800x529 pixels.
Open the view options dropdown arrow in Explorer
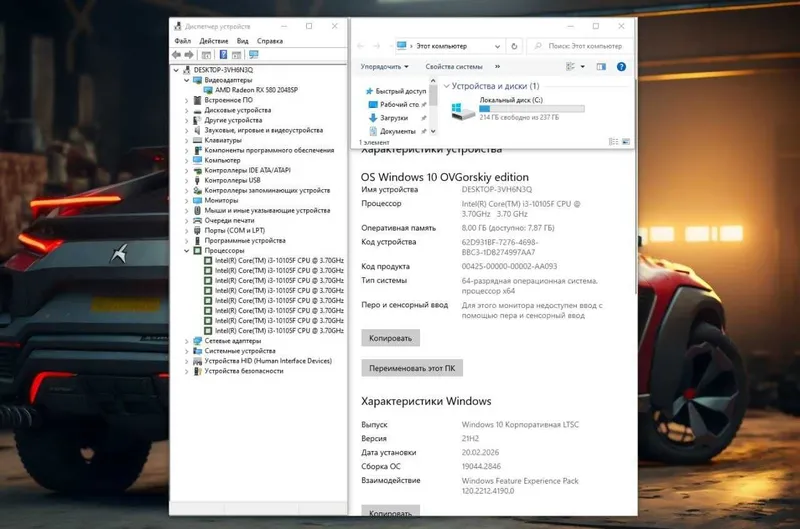pos(583,67)
